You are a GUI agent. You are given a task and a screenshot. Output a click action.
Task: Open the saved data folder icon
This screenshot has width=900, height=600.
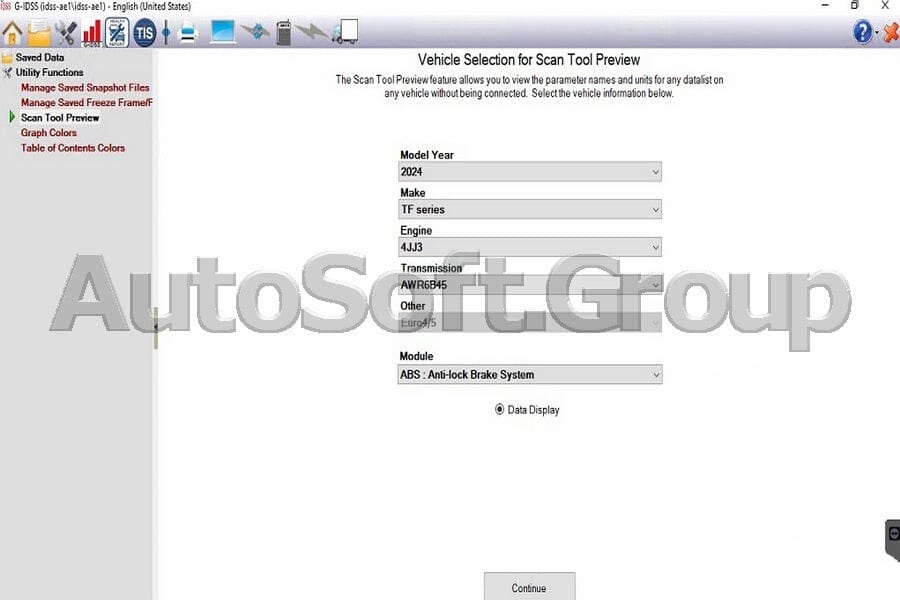(x=40, y=31)
